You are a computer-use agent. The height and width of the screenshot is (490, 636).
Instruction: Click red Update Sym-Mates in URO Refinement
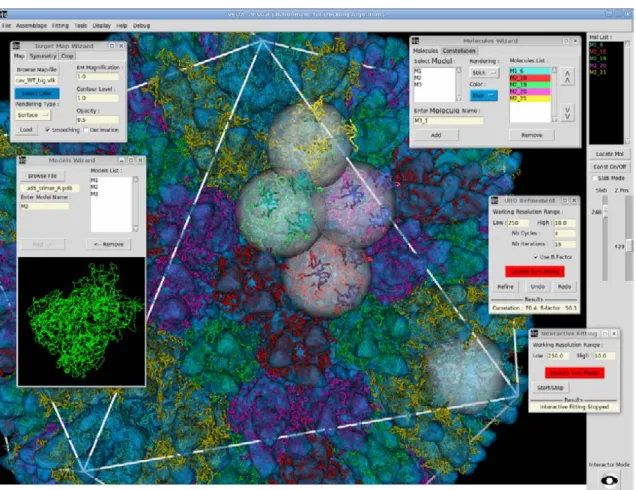(535, 271)
